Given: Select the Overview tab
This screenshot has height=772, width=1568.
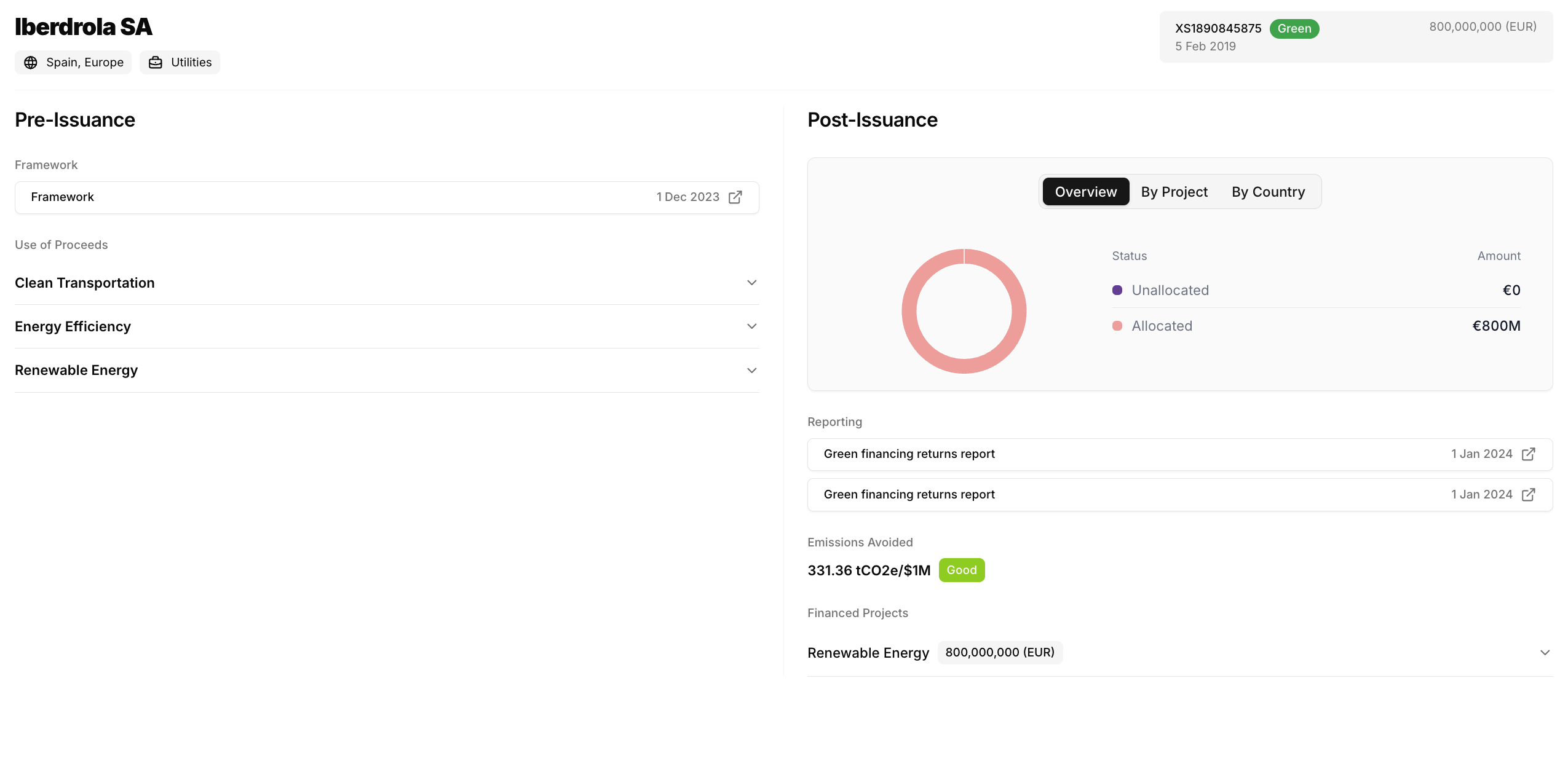Looking at the screenshot, I should 1086,192.
